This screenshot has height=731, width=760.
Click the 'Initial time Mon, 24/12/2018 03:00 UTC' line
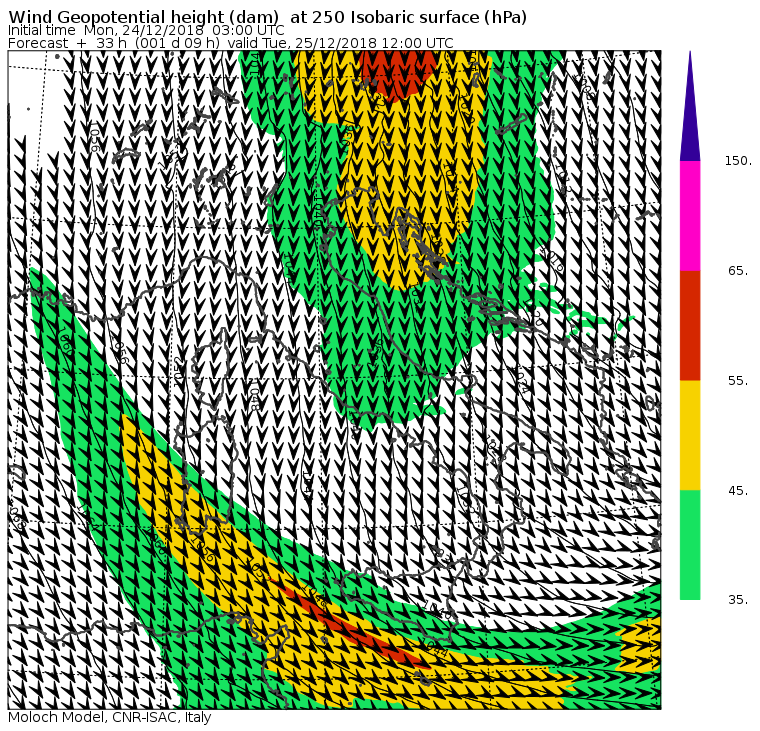click(x=146, y=30)
